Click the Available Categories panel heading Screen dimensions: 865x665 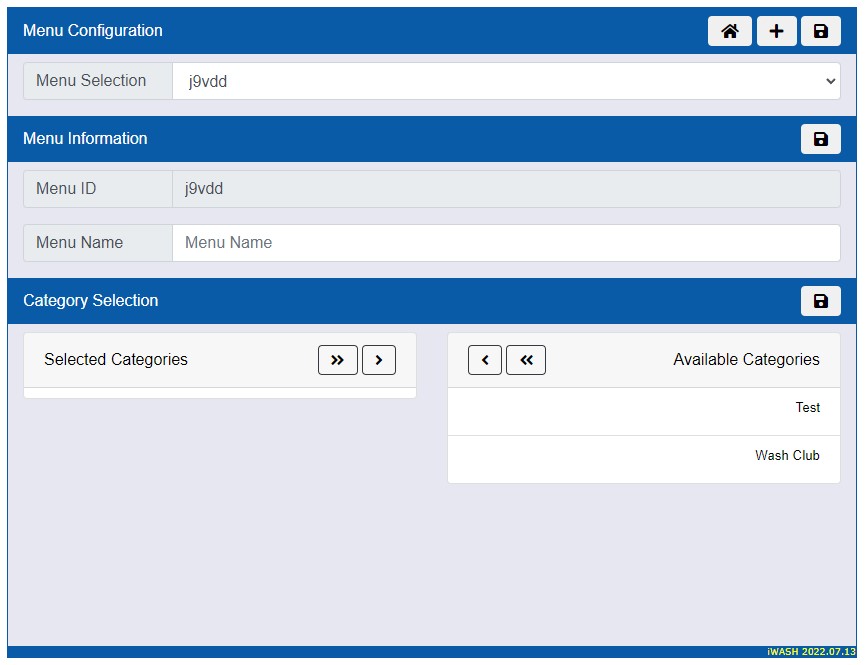coord(746,360)
